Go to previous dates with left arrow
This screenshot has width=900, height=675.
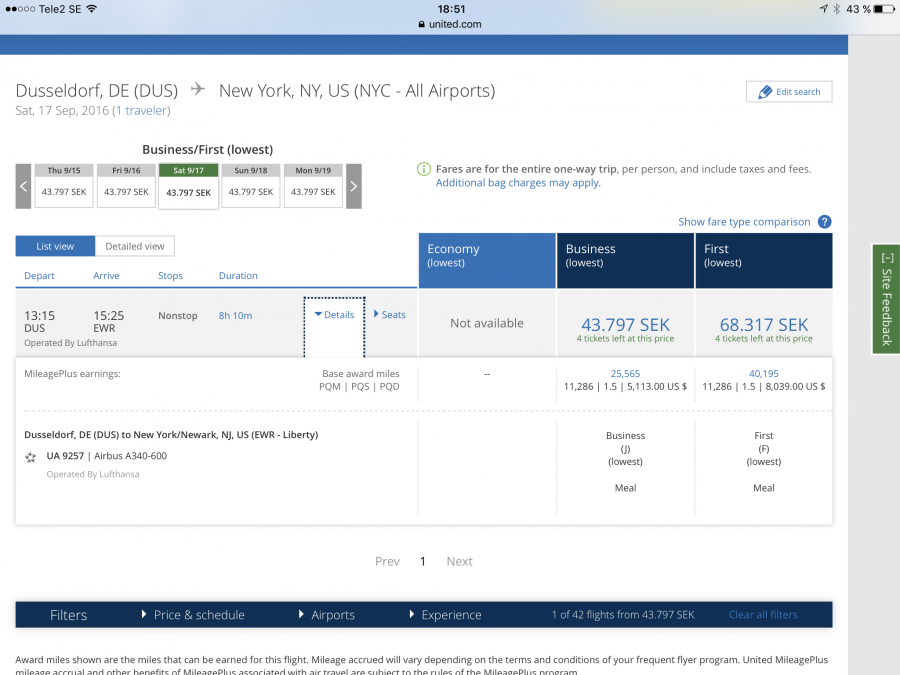(23, 186)
